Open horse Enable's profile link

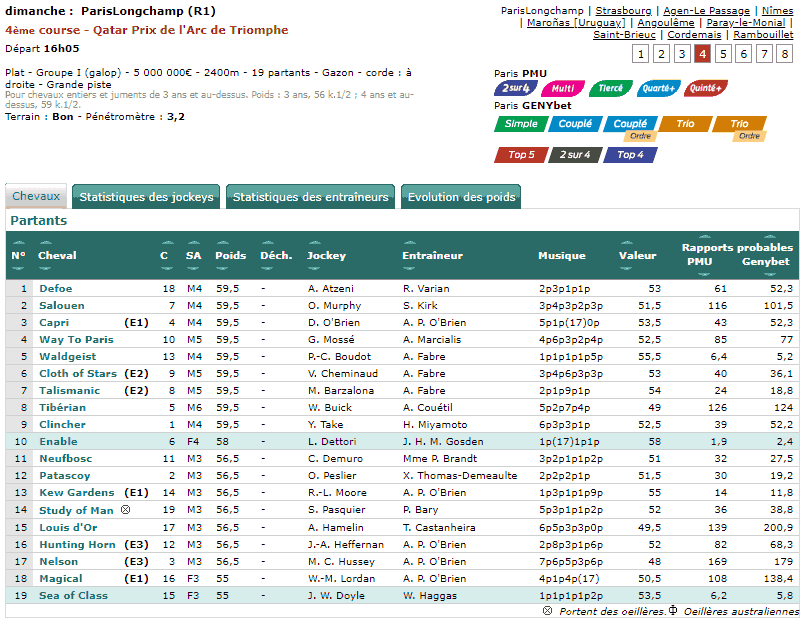(x=58, y=441)
